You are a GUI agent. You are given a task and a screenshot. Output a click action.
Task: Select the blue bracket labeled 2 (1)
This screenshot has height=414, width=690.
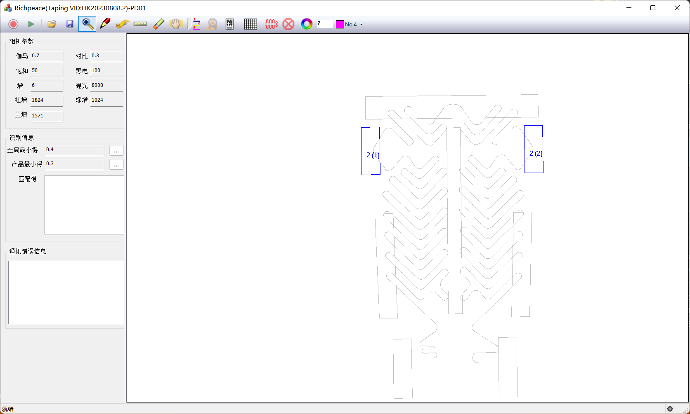371,152
